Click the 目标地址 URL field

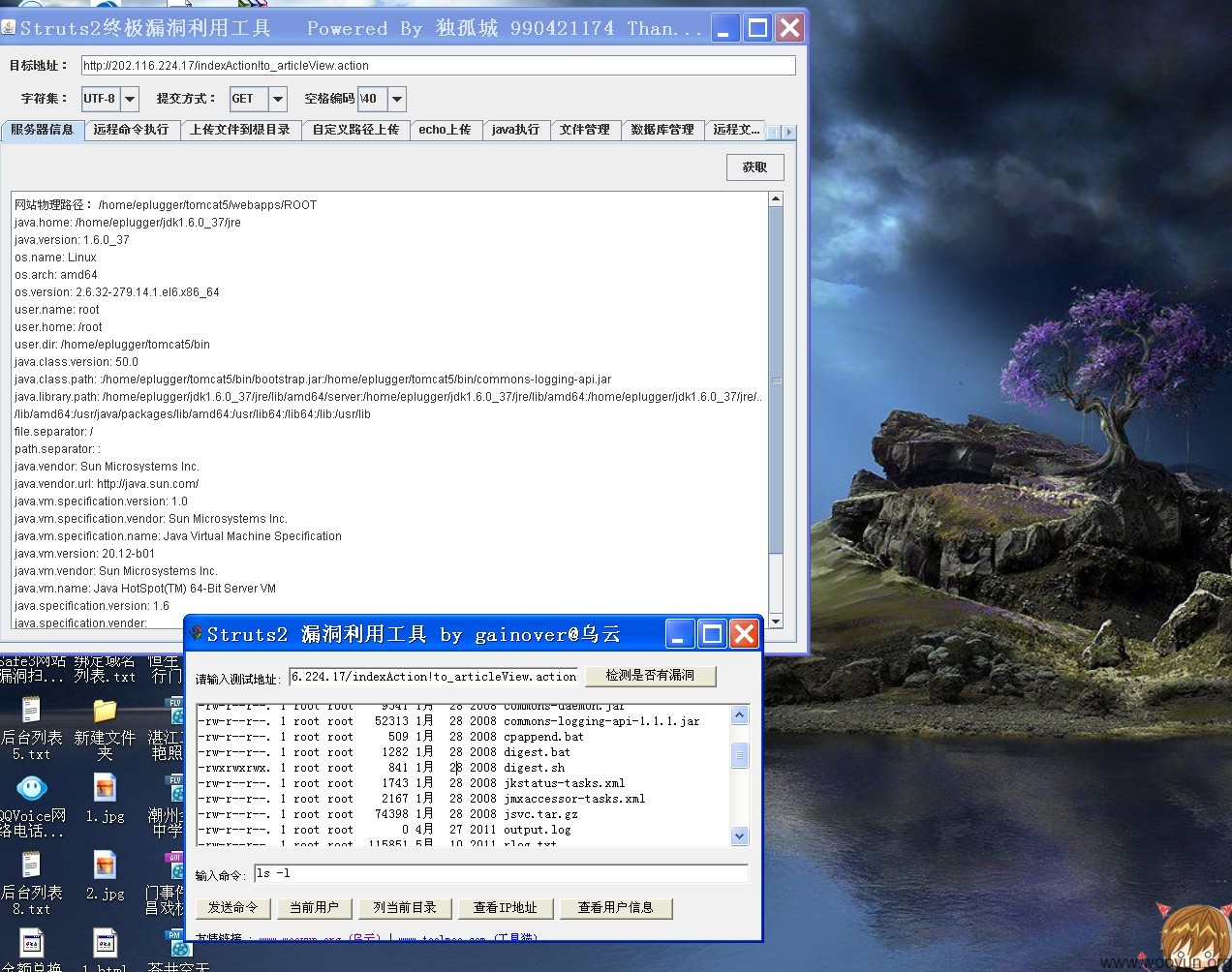(x=438, y=66)
